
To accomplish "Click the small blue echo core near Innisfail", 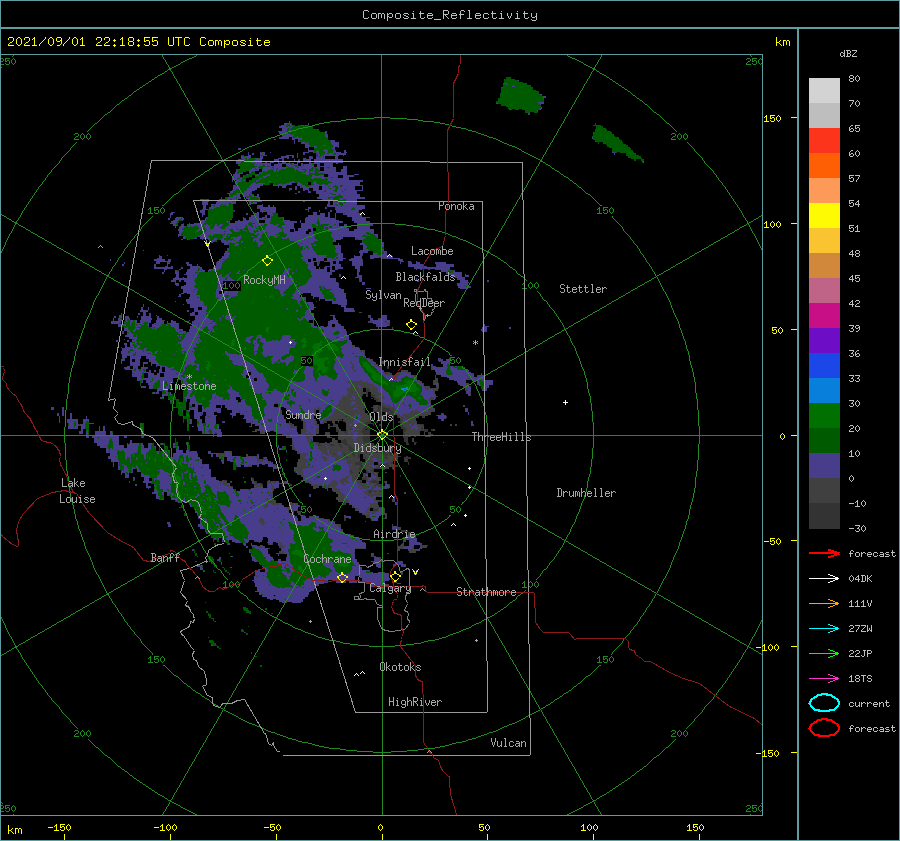I will click(x=405, y=389).
